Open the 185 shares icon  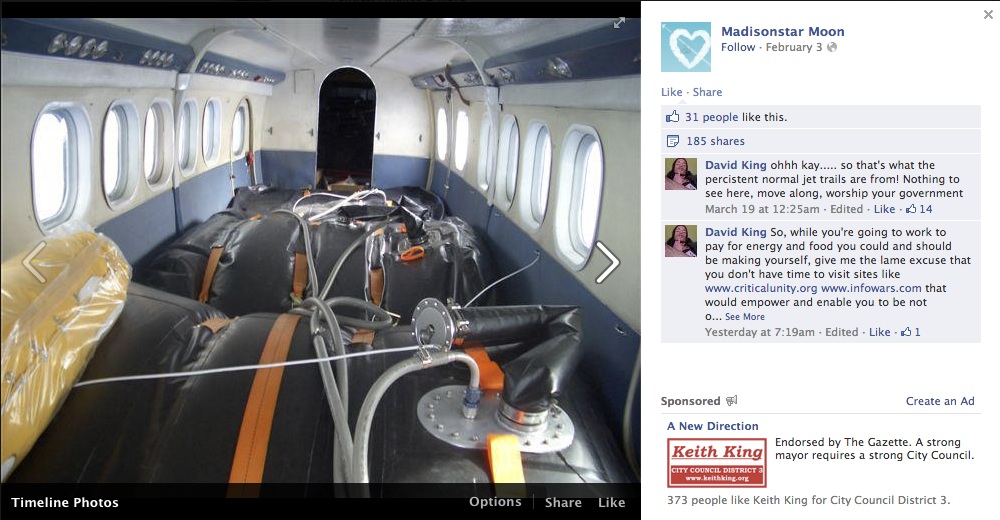[x=672, y=141]
